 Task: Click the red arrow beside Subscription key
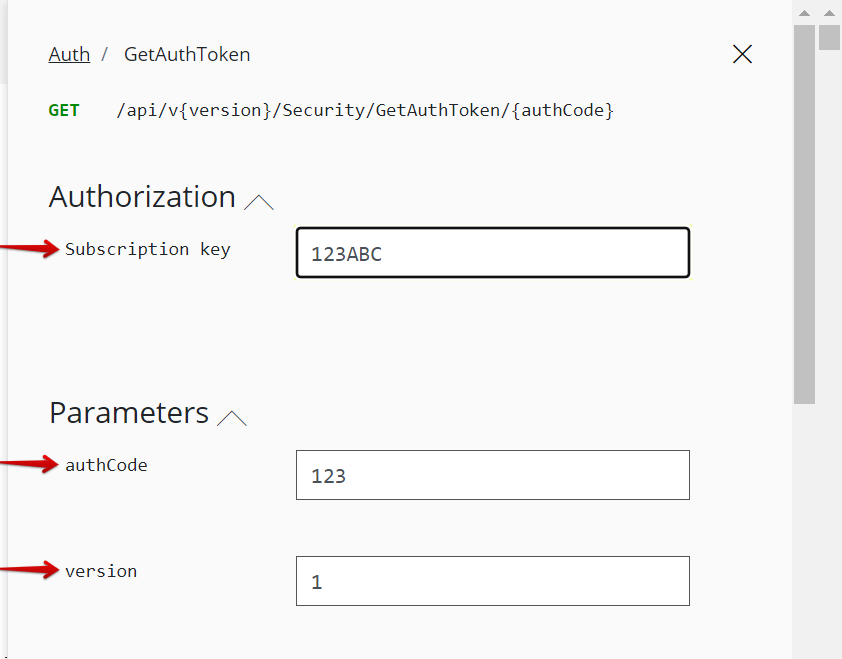tap(30, 249)
